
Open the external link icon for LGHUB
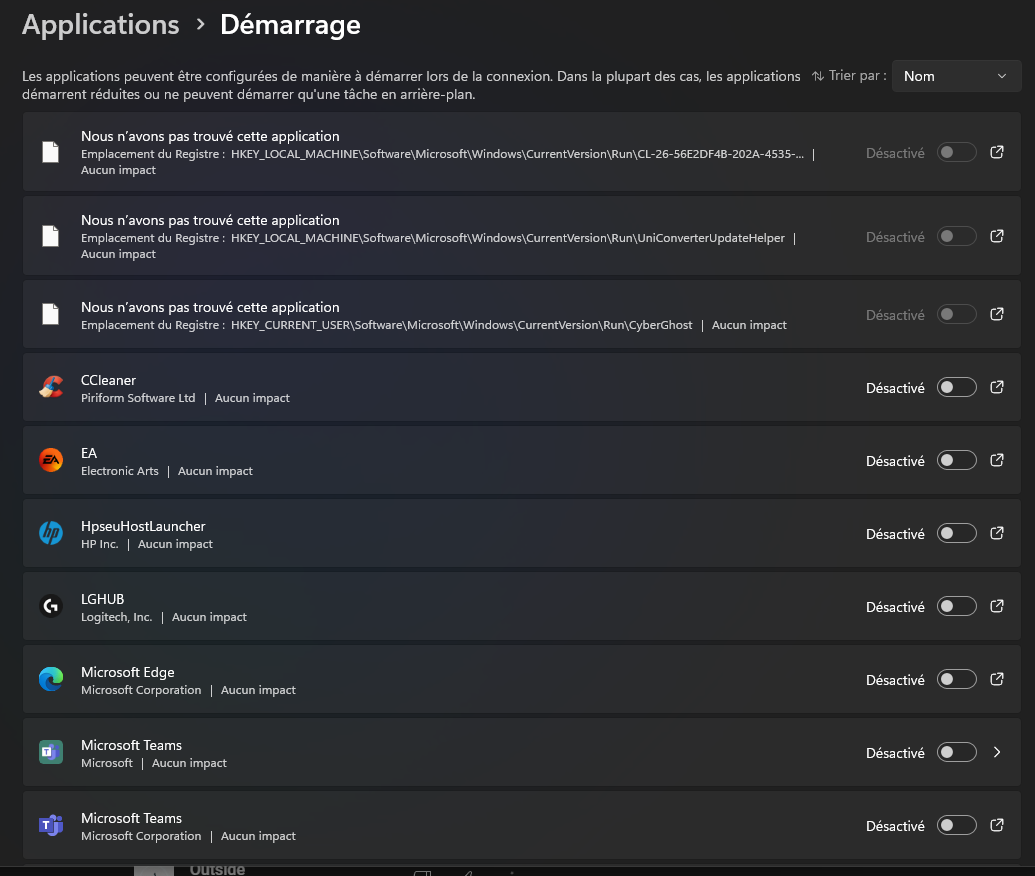[997, 606]
